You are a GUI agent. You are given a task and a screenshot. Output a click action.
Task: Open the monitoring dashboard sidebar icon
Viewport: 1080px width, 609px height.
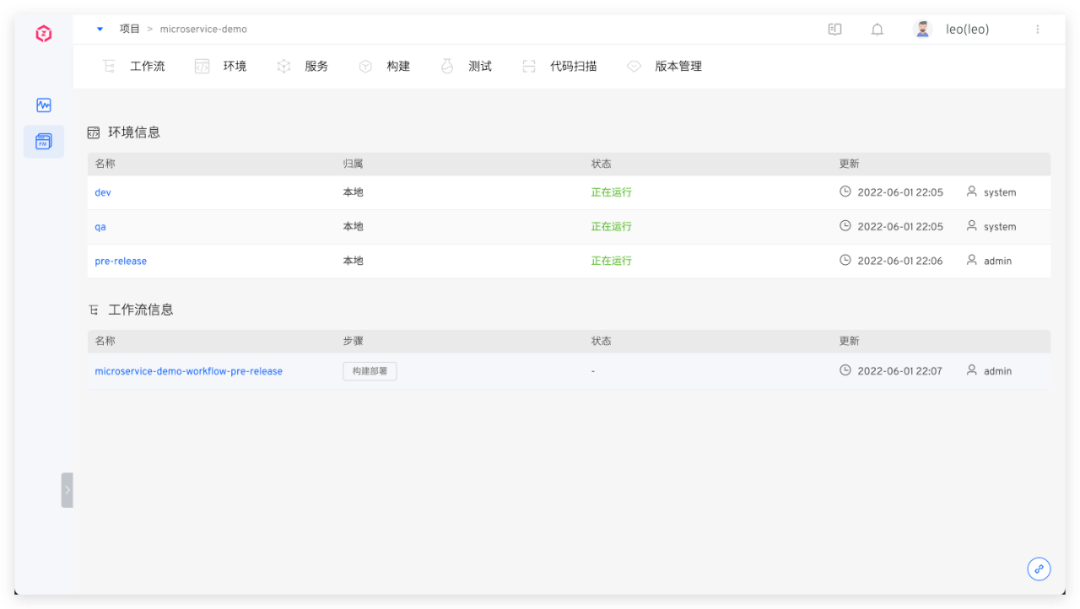pyautogui.click(x=43, y=105)
